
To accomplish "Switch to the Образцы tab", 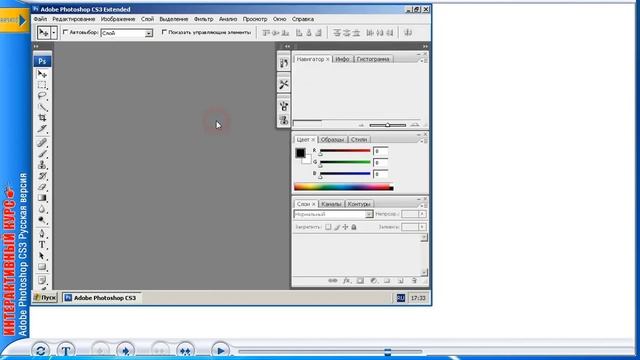I will click(332, 140).
